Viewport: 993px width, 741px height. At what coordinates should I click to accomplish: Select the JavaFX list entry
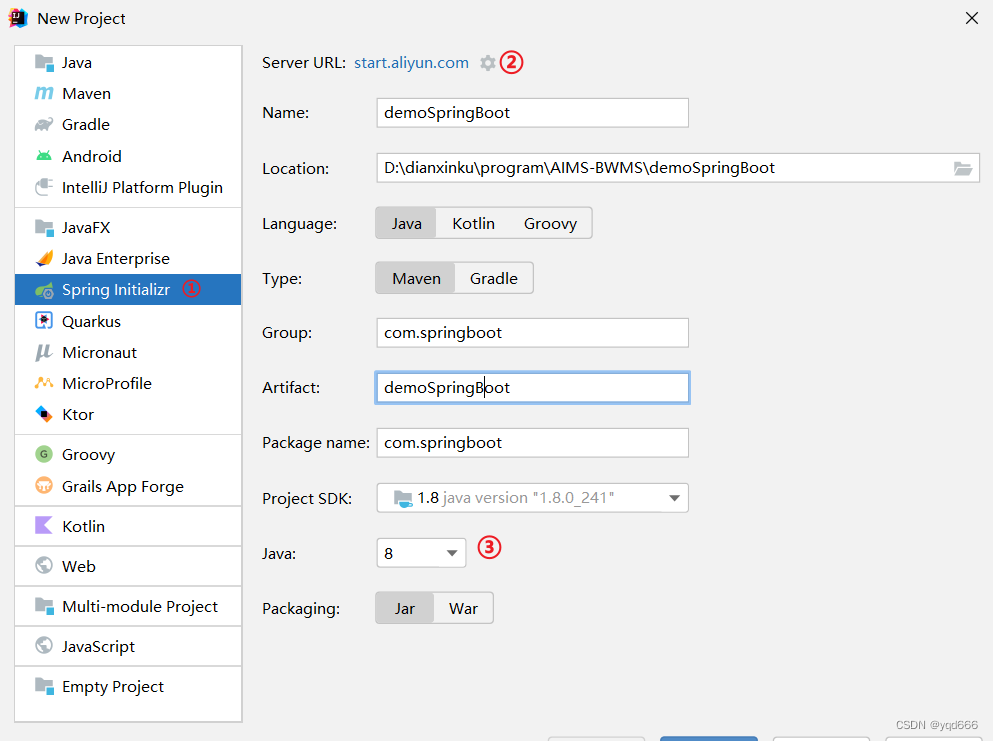[x=128, y=227]
